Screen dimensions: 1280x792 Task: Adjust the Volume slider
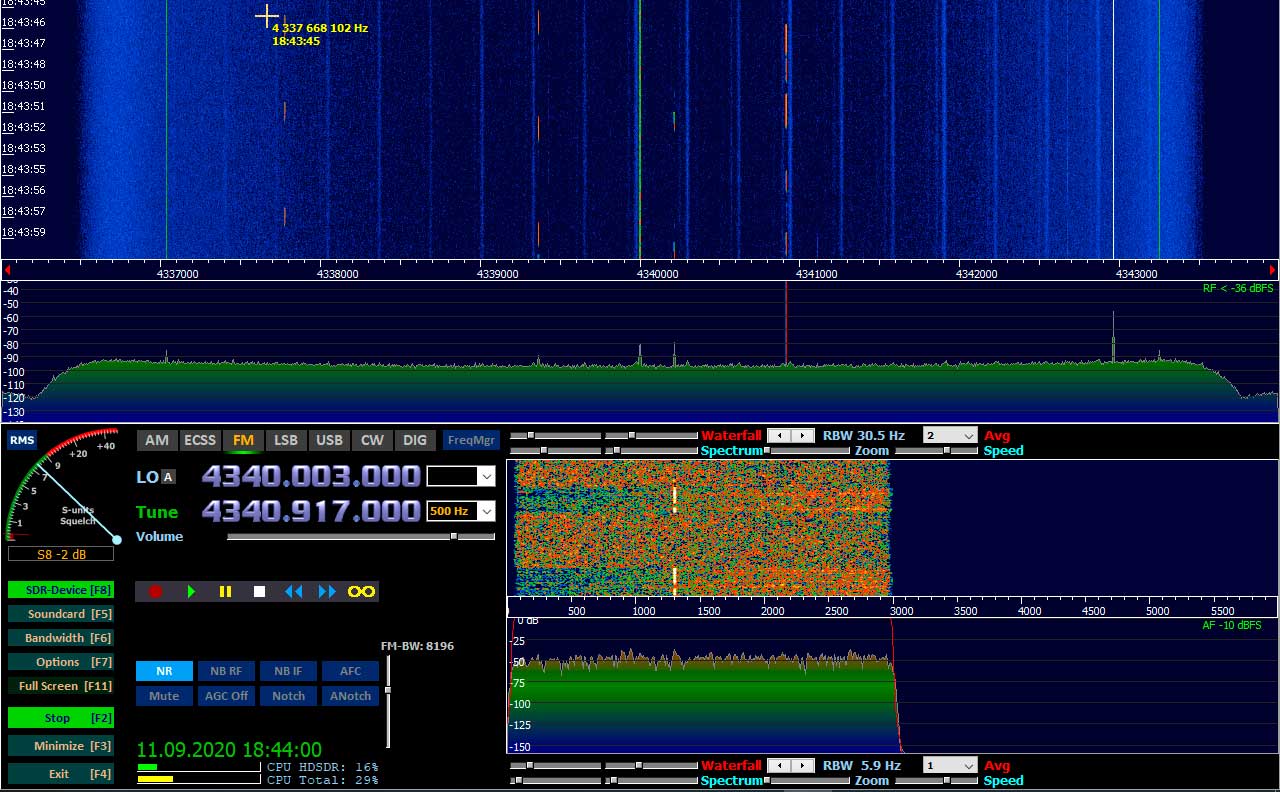[x=360, y=536]
